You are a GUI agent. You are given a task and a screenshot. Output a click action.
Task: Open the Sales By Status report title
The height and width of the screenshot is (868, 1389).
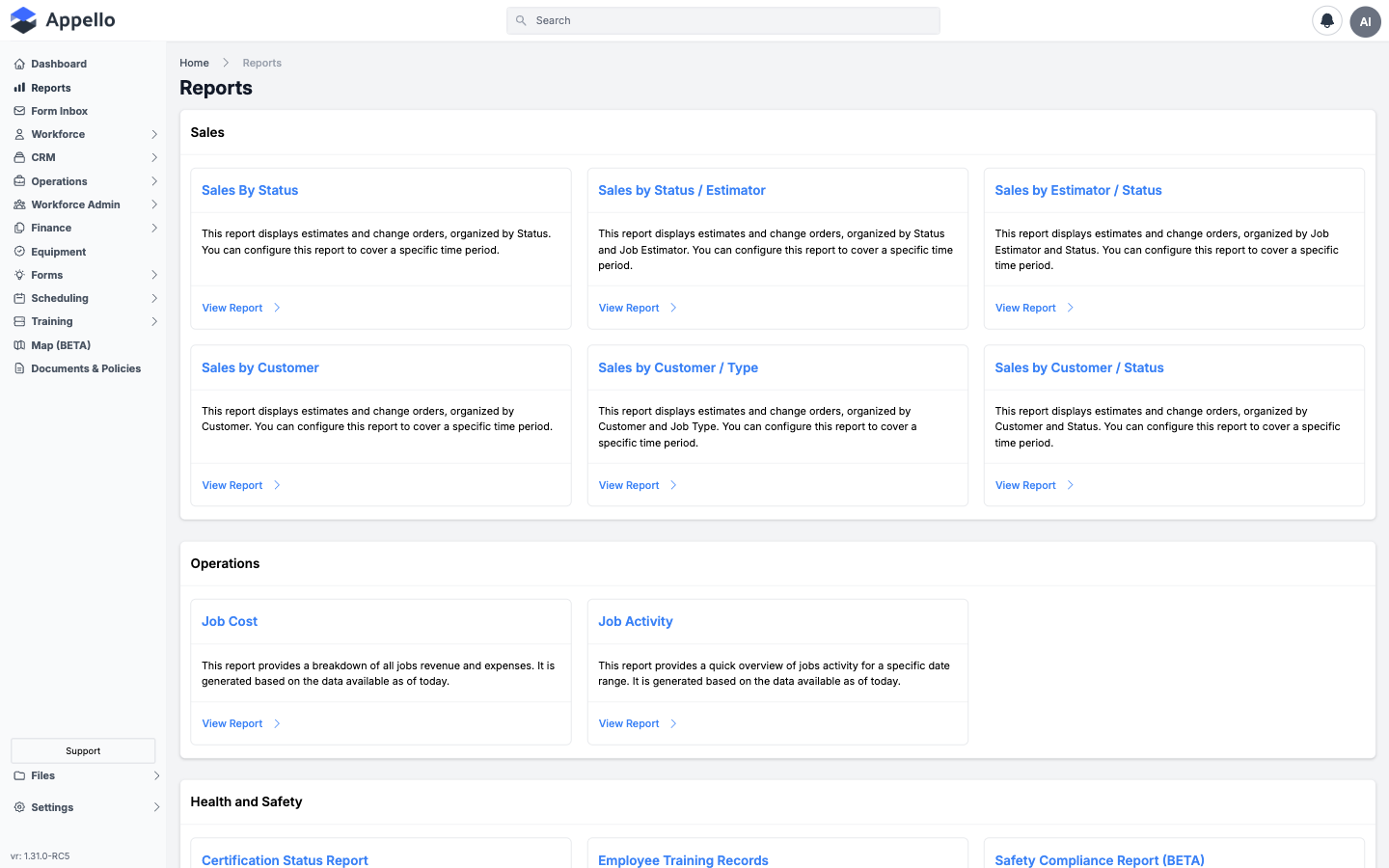[x=250, y=190]
